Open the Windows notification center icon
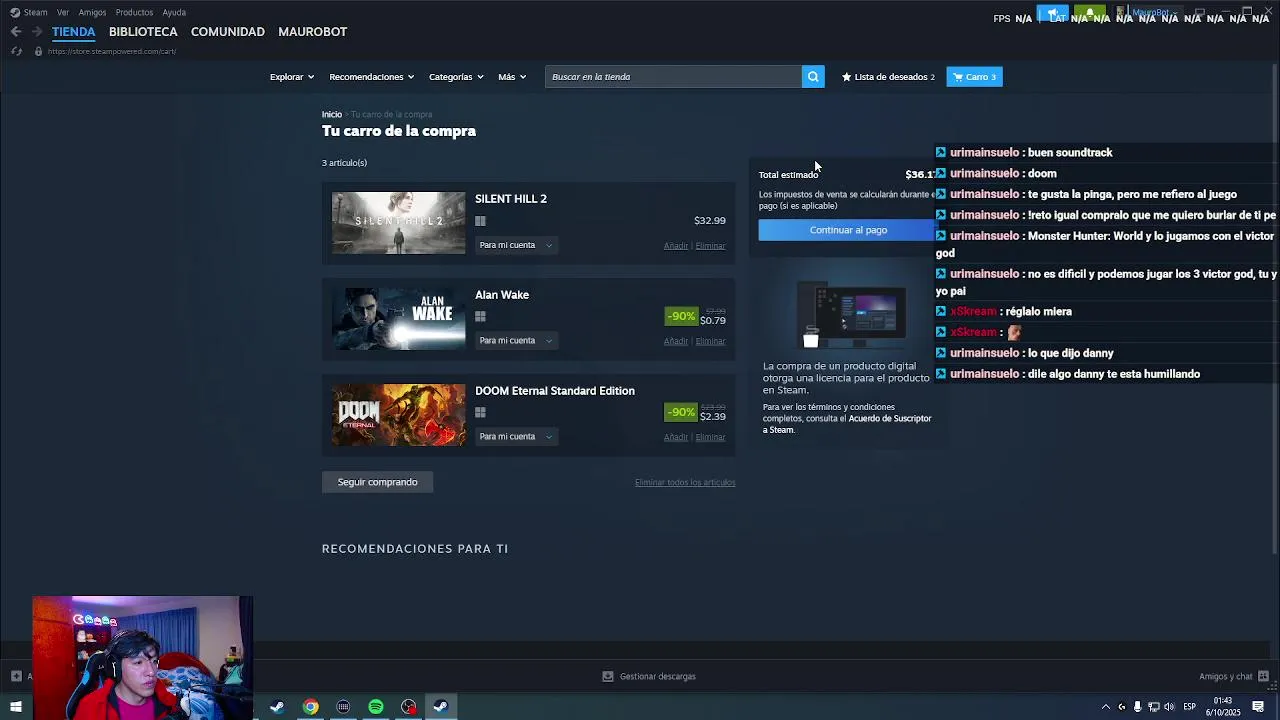The height and width of the screenshot is (720, 1280). click(x=1258, y=707)
